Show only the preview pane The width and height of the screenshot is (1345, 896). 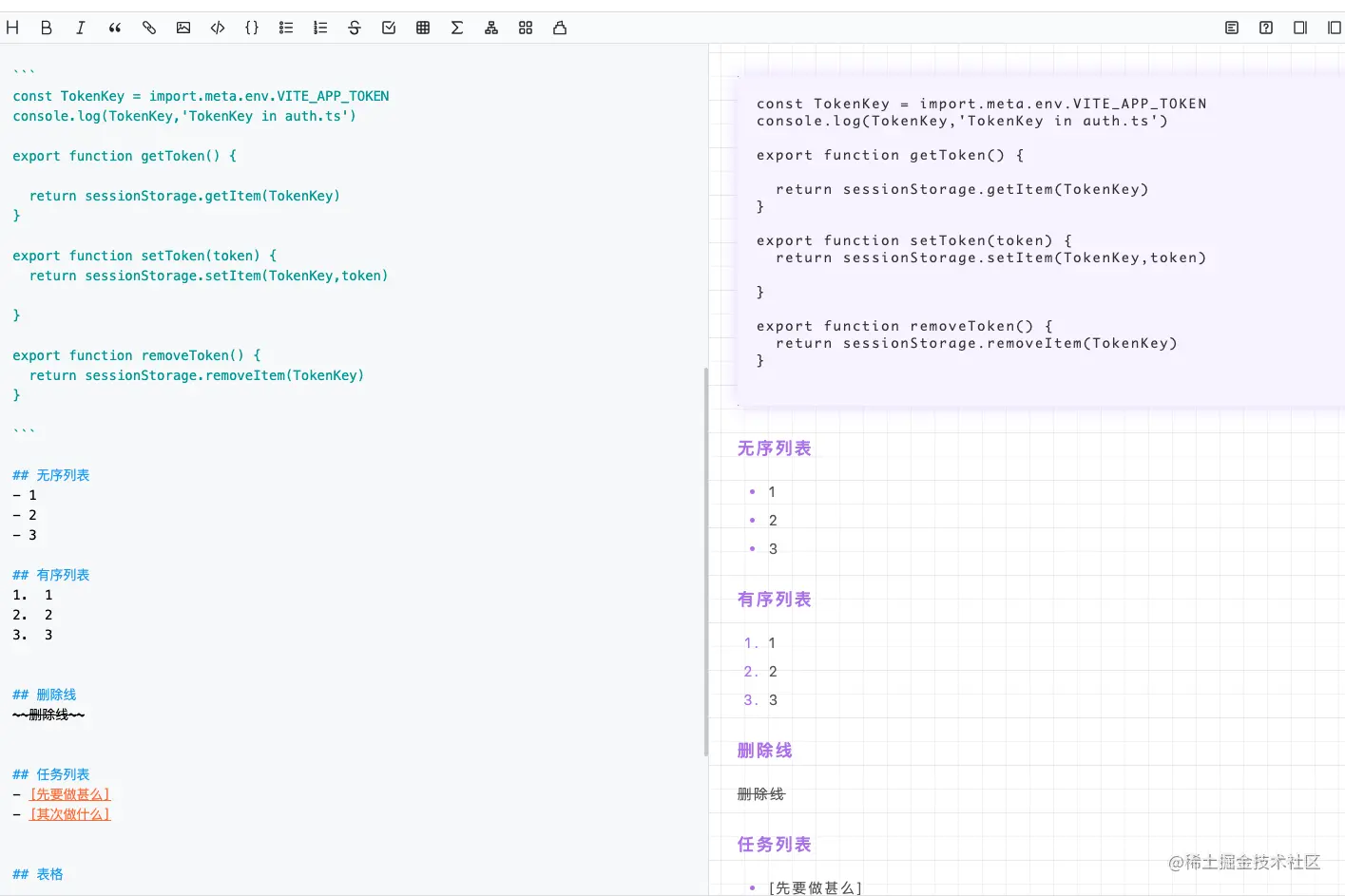[1335, 28]
